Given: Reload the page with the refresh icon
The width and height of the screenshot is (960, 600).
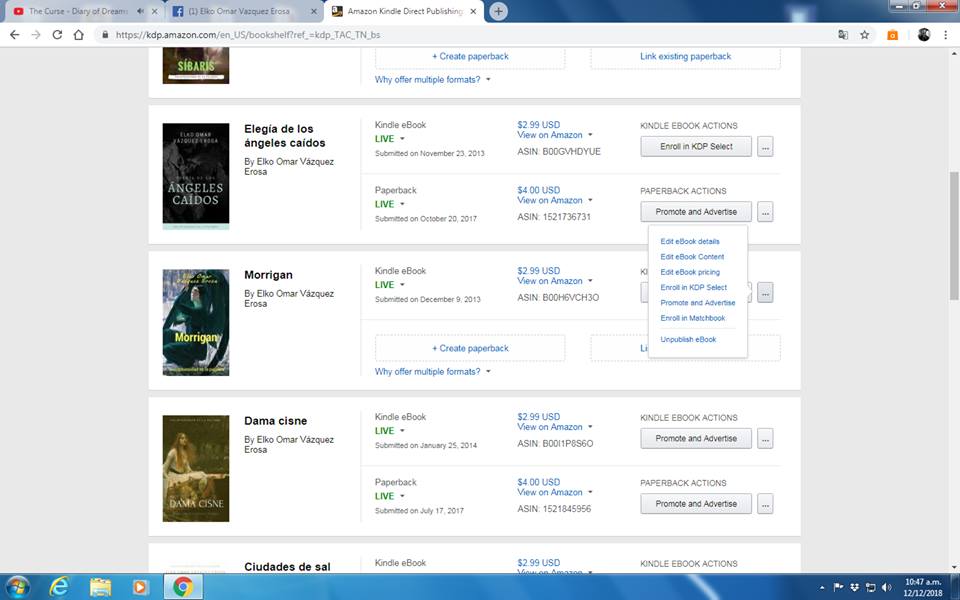Looking at the screenshot, I should tap(57, 34).
